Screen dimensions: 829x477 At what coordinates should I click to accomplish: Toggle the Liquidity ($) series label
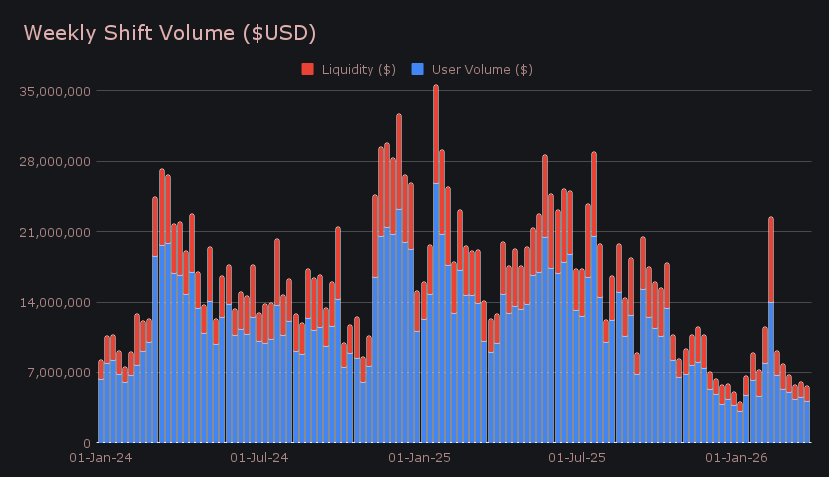click(357, 69)
